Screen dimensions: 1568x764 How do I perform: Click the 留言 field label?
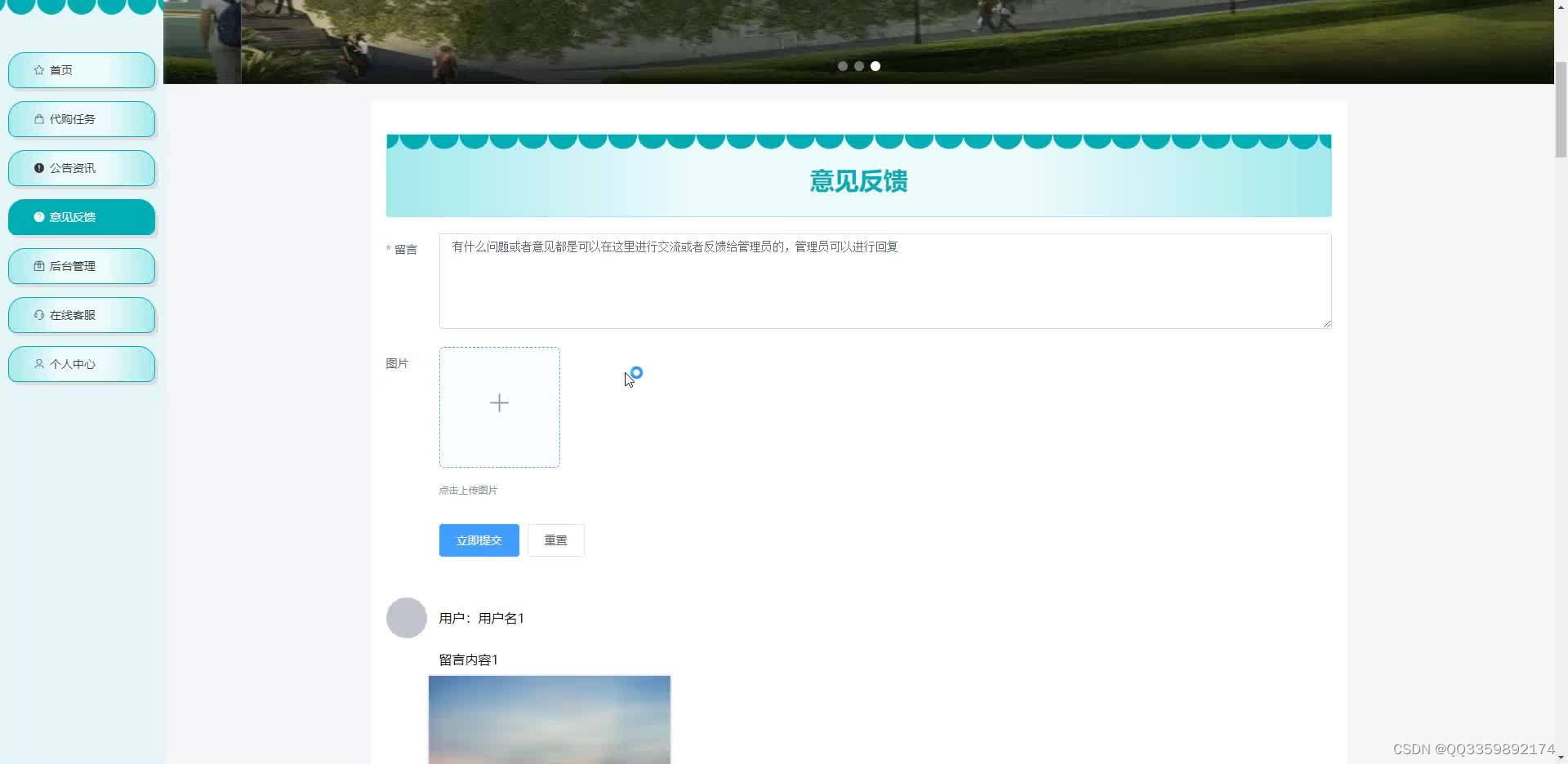[x=406, y=250]
